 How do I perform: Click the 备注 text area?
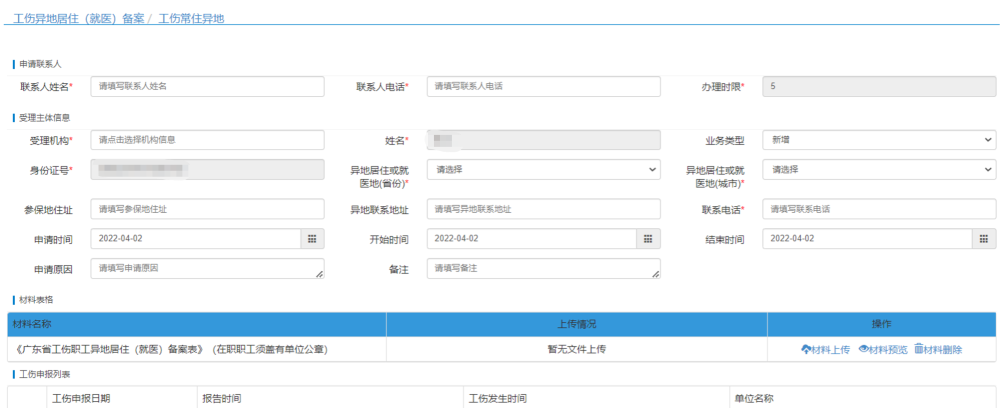pos(543,268)
